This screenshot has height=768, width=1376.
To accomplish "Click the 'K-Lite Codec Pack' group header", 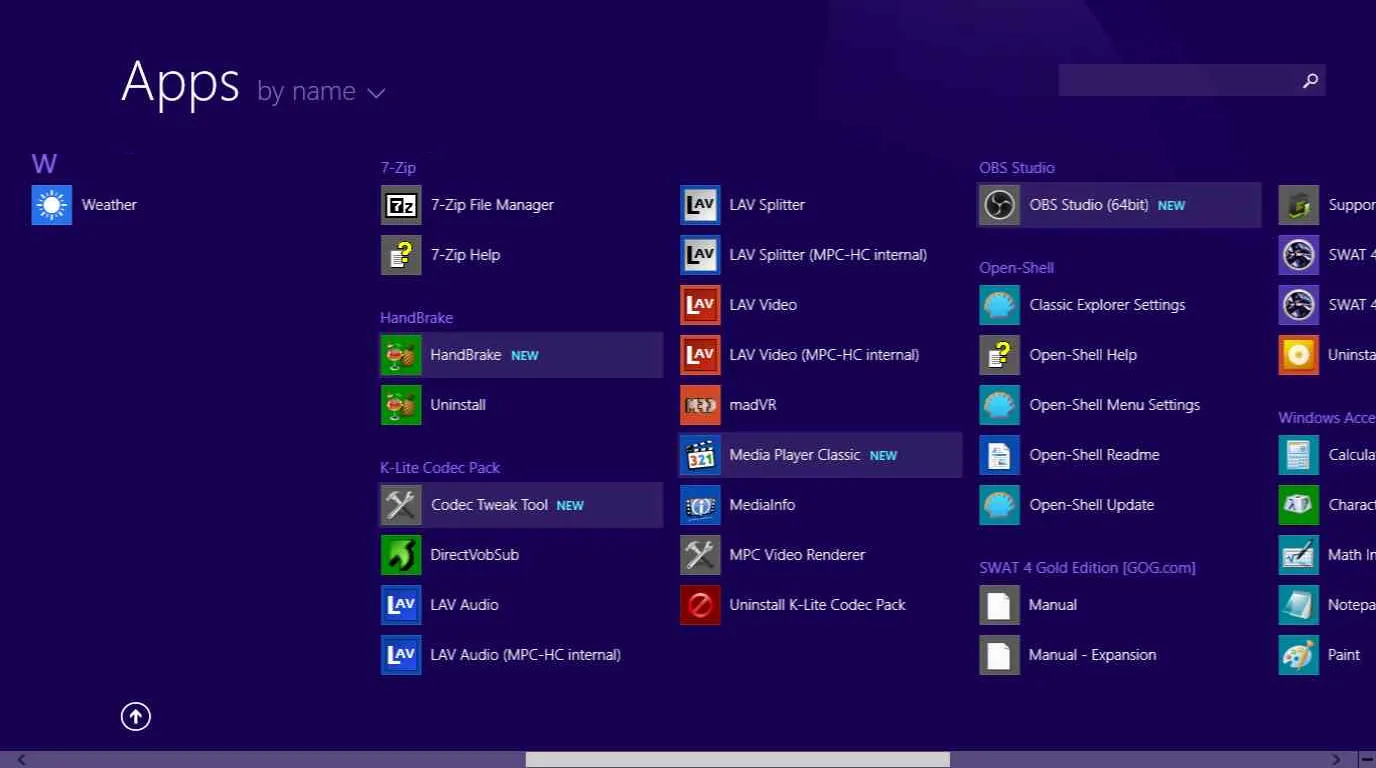I will (x=440, y=468).
